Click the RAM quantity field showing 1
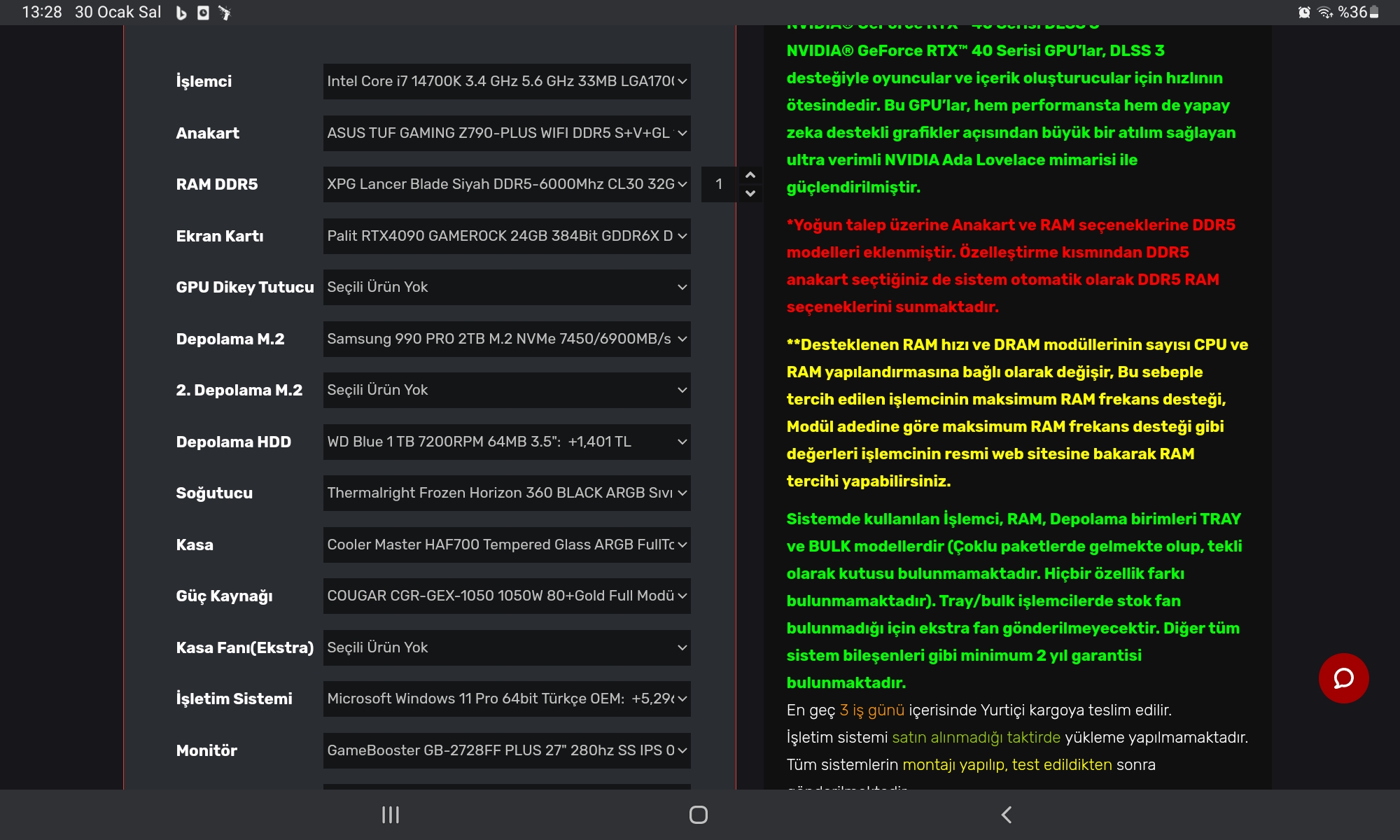This screenshot has width=1400, height=840. [719, 184]
